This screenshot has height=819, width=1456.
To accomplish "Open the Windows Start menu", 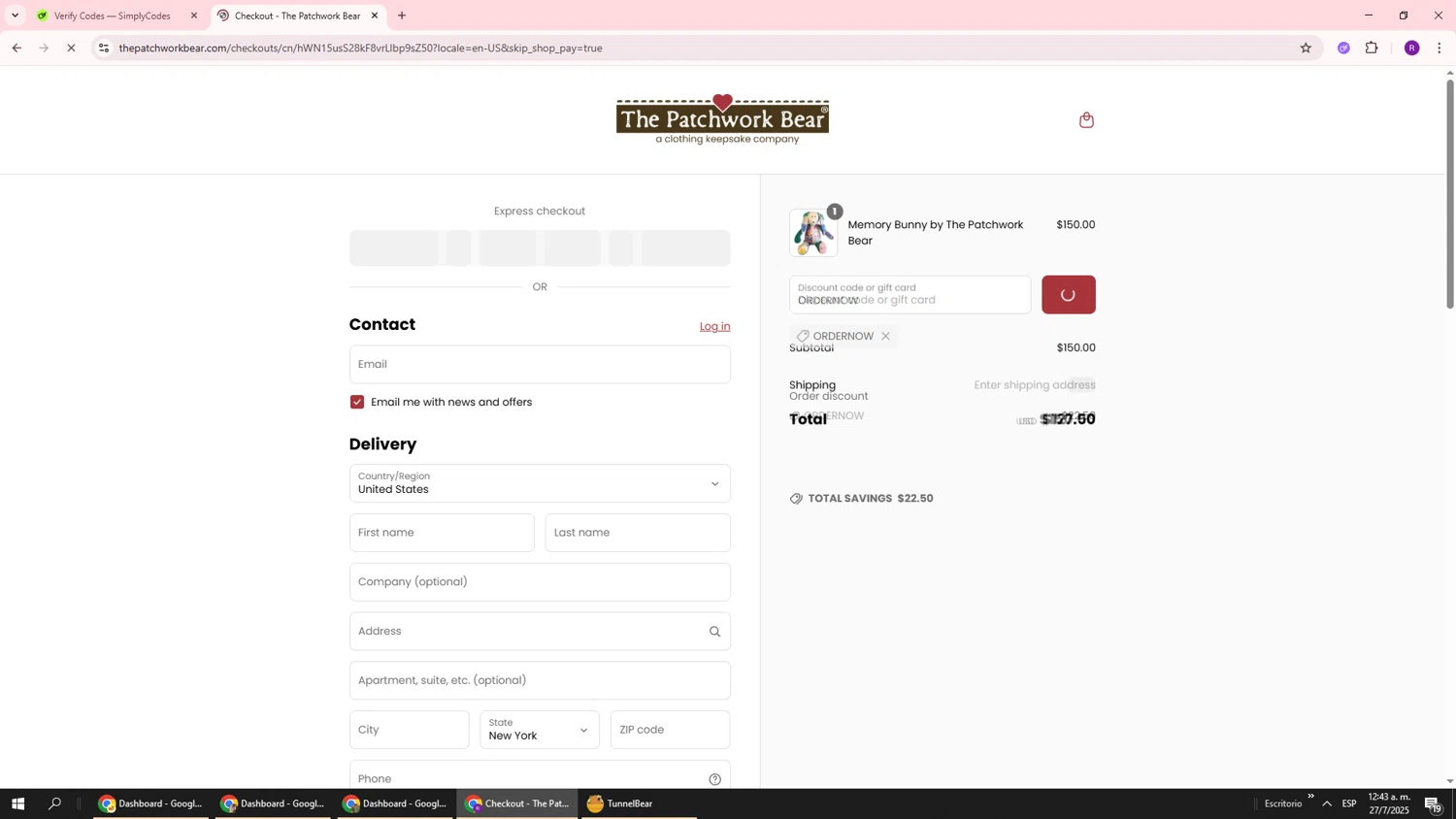I will [17, 803].
